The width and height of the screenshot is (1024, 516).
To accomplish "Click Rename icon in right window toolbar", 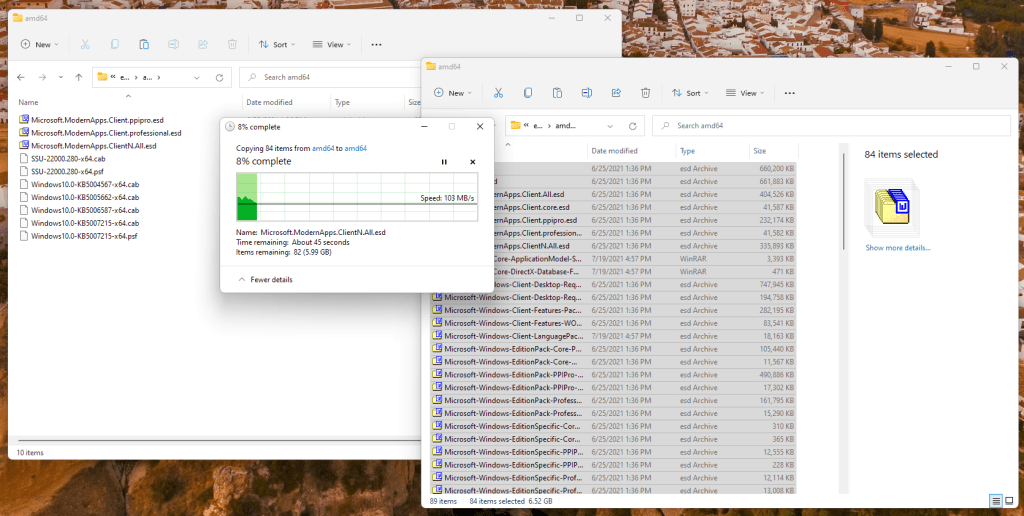I will tap(586, 93).
